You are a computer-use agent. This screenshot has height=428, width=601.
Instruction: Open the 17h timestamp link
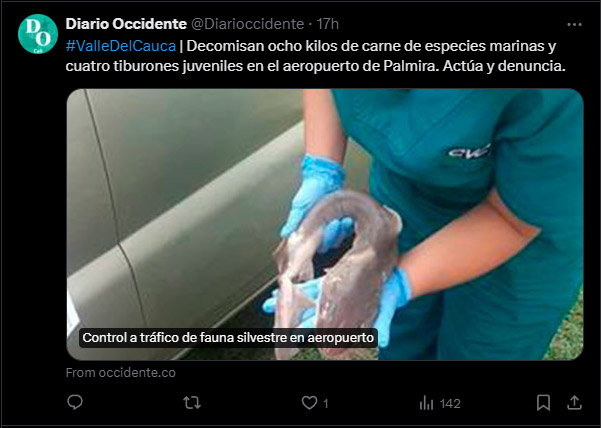[327, 24]
